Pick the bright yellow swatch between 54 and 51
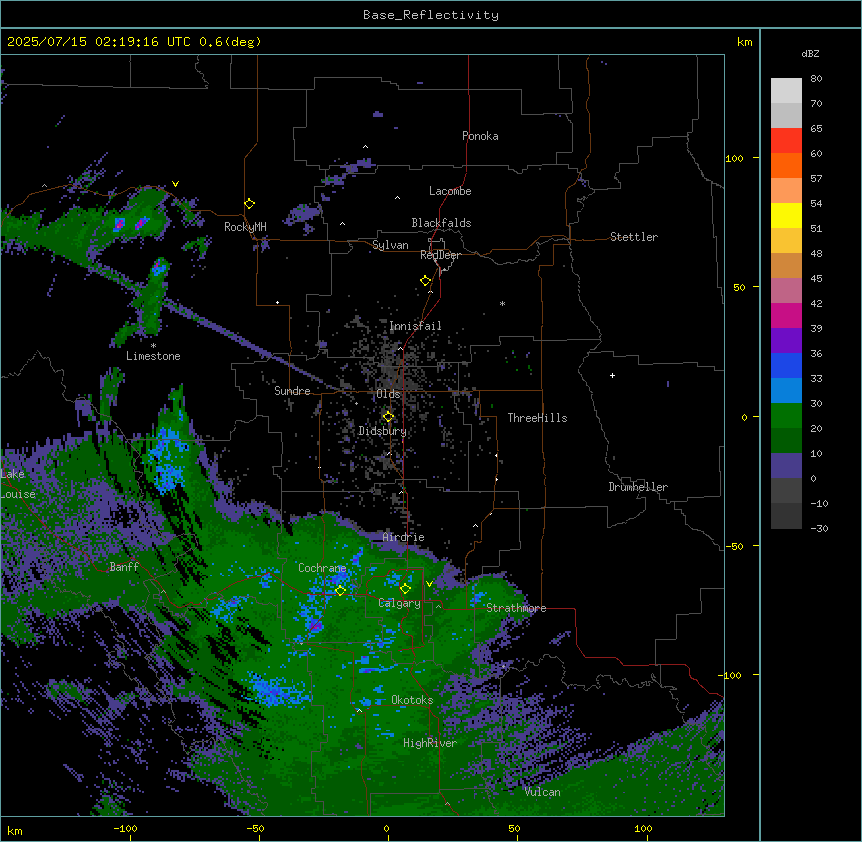This screenshot has width=862, height=842. (x=786, y=215)
